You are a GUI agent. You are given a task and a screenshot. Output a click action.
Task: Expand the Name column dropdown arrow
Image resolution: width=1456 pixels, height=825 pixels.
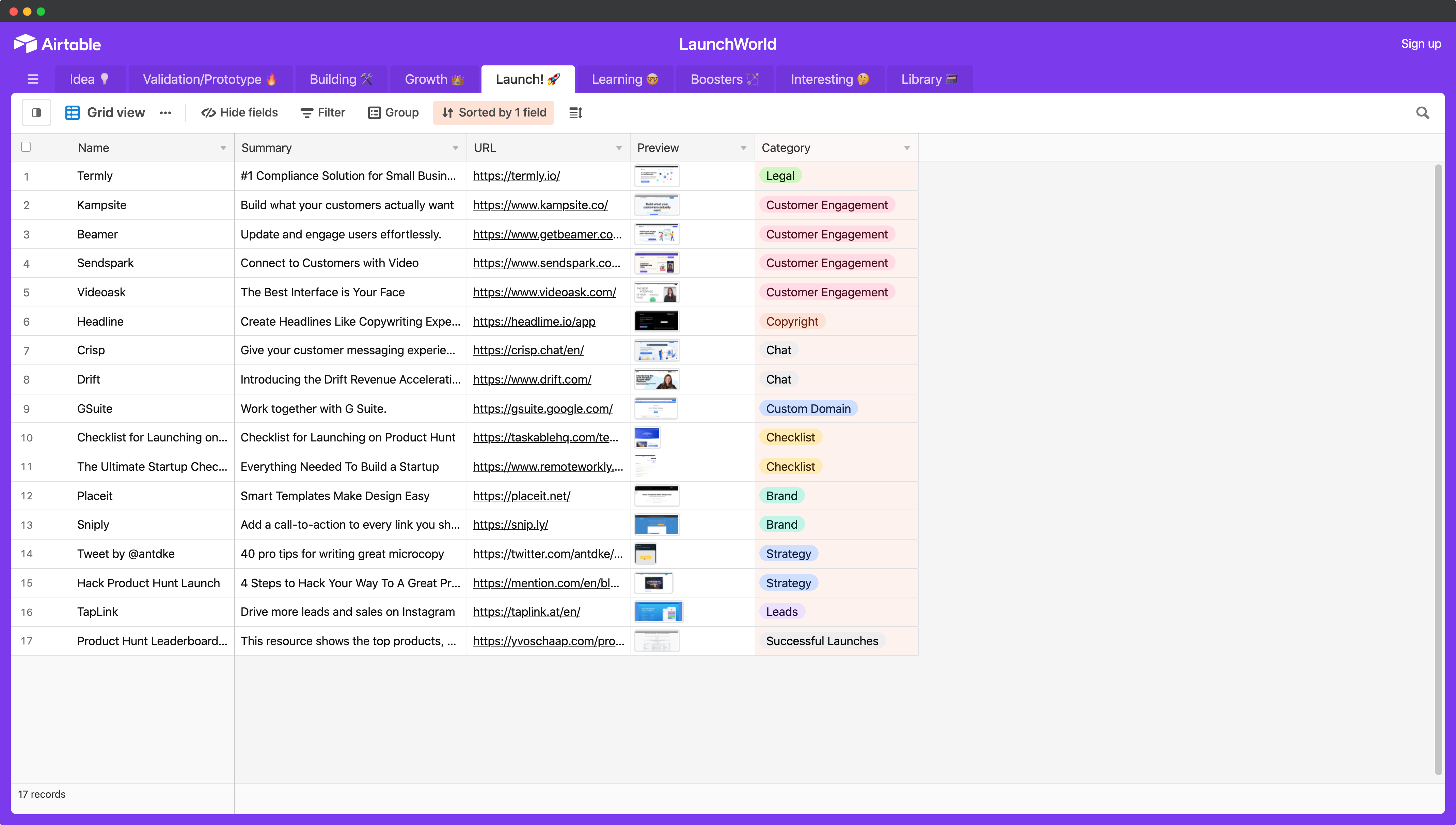click(223, 148)
